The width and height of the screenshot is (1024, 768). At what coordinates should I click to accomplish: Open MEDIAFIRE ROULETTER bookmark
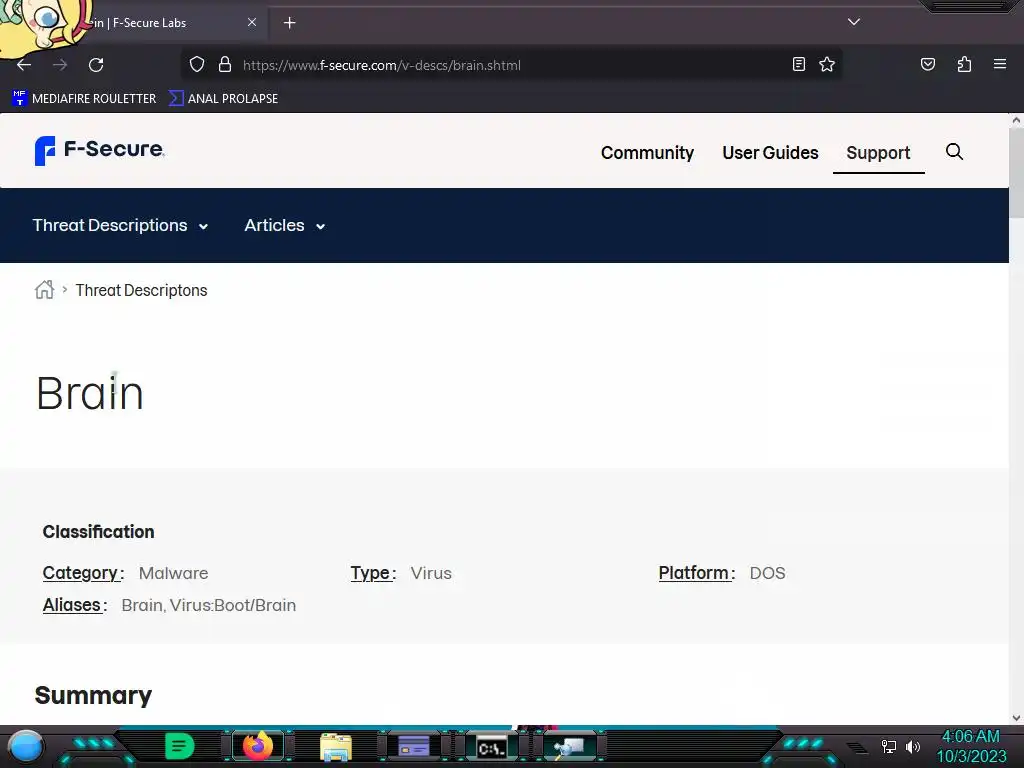[84, 99]
